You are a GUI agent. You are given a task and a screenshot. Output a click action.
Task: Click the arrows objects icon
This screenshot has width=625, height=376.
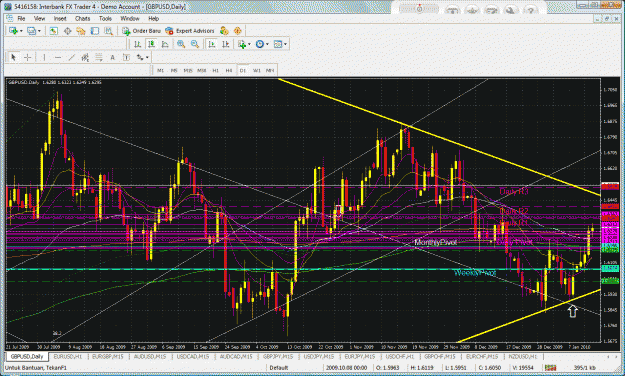click(x=140, y=57)
